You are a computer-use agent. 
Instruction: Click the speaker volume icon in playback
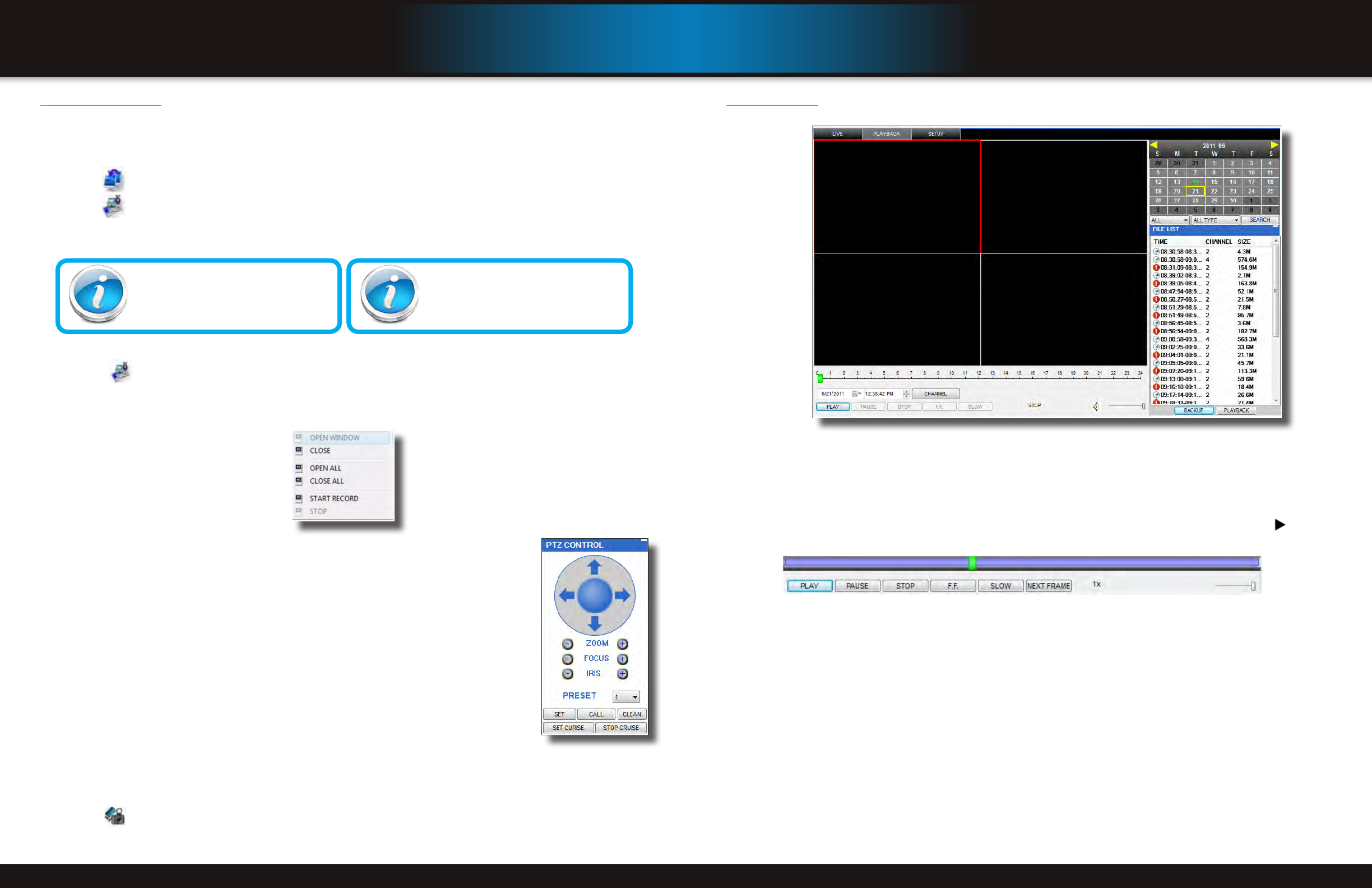1095,407
